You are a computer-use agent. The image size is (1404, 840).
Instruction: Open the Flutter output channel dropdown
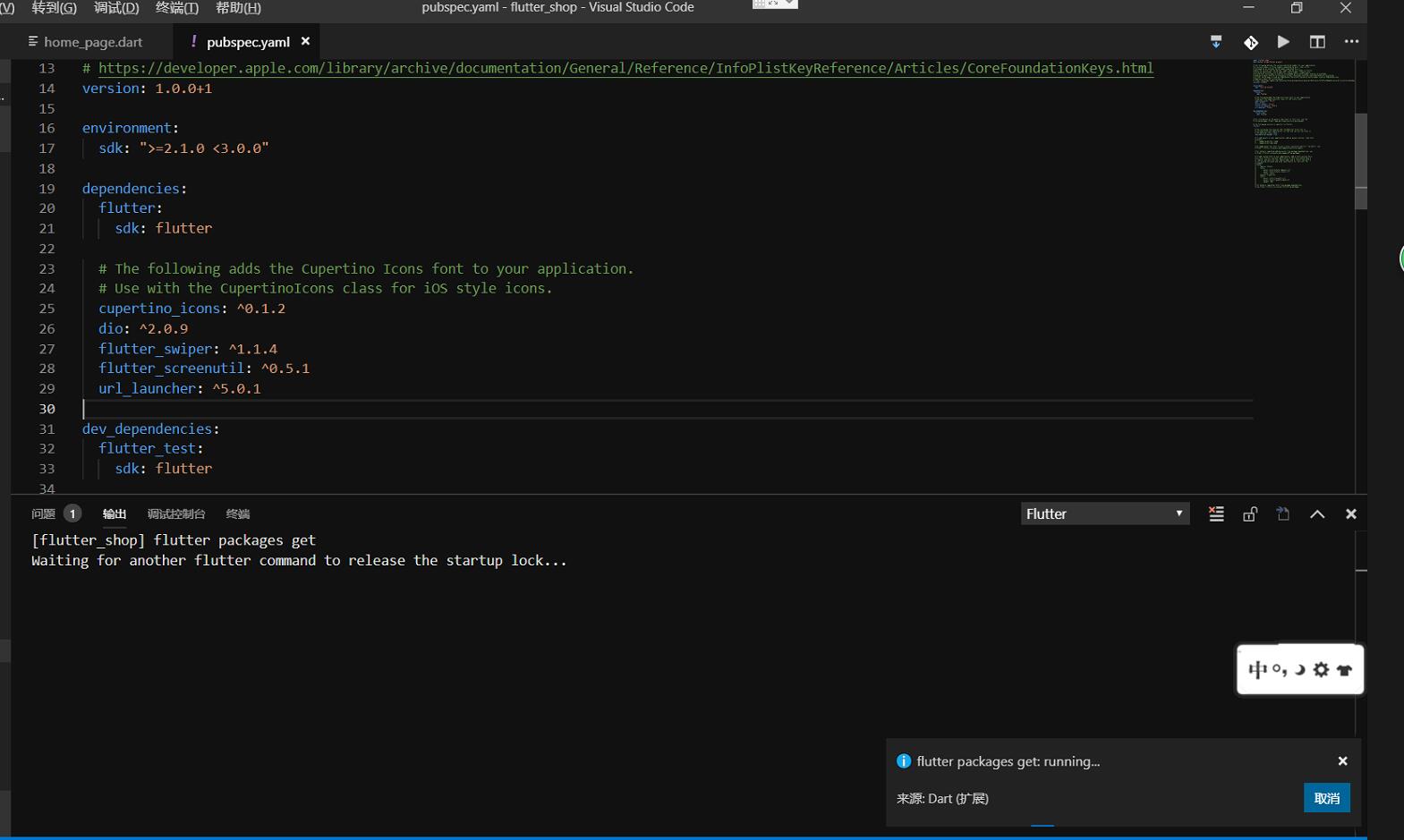coord(1105,513)
